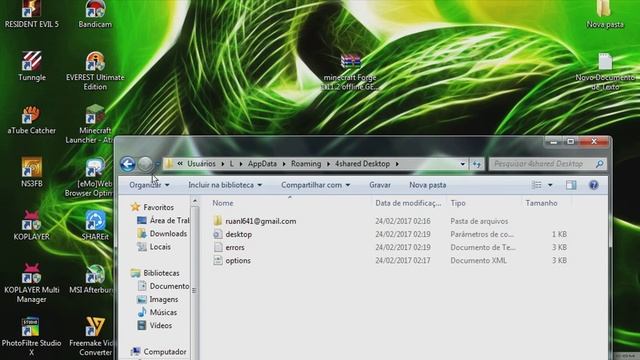Click the NS3FB desktop icon

click(x=32, y=172)
